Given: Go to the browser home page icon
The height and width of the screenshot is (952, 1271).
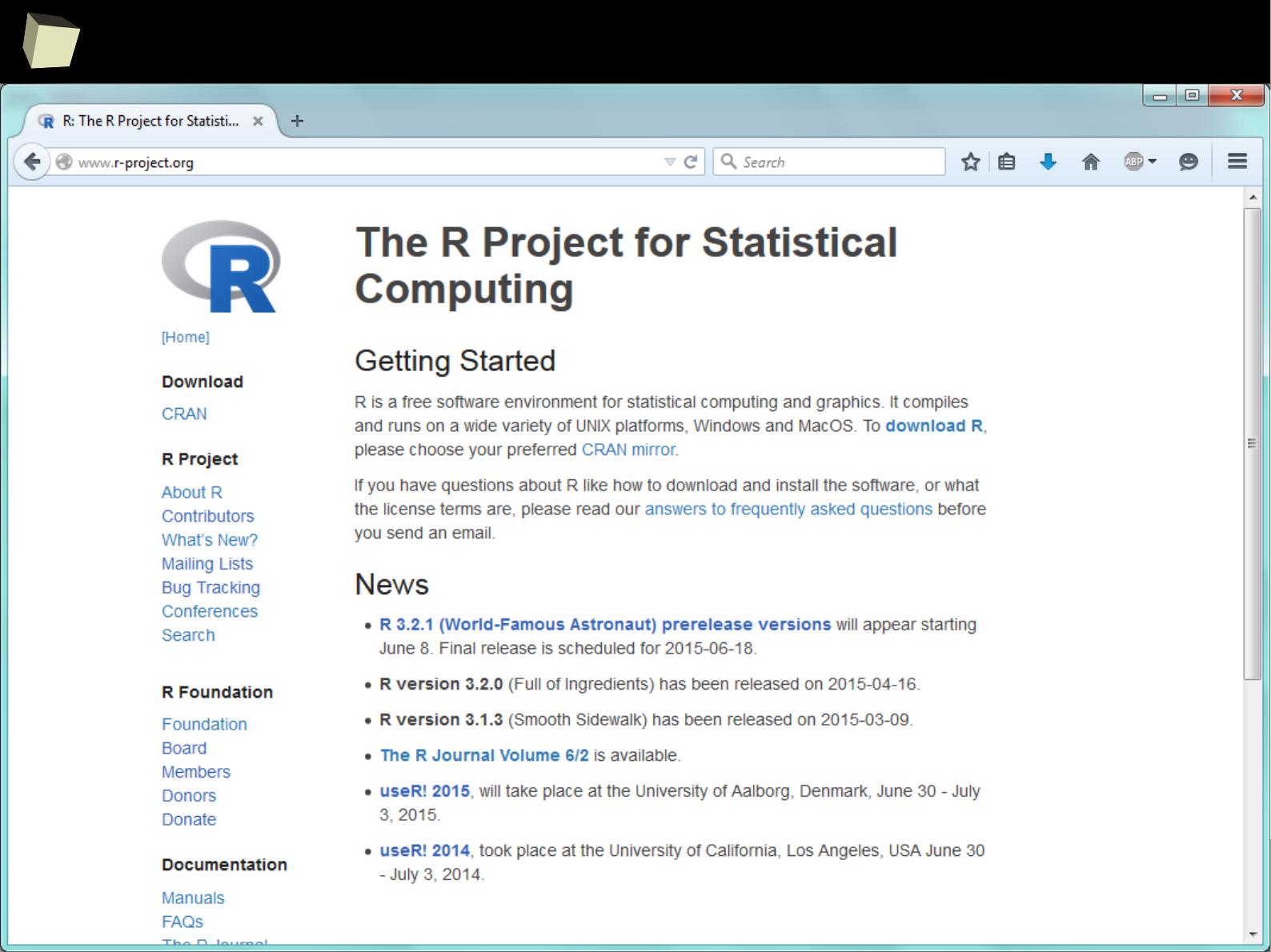Looking at the screenshot, I should (x=1090, y=162).
